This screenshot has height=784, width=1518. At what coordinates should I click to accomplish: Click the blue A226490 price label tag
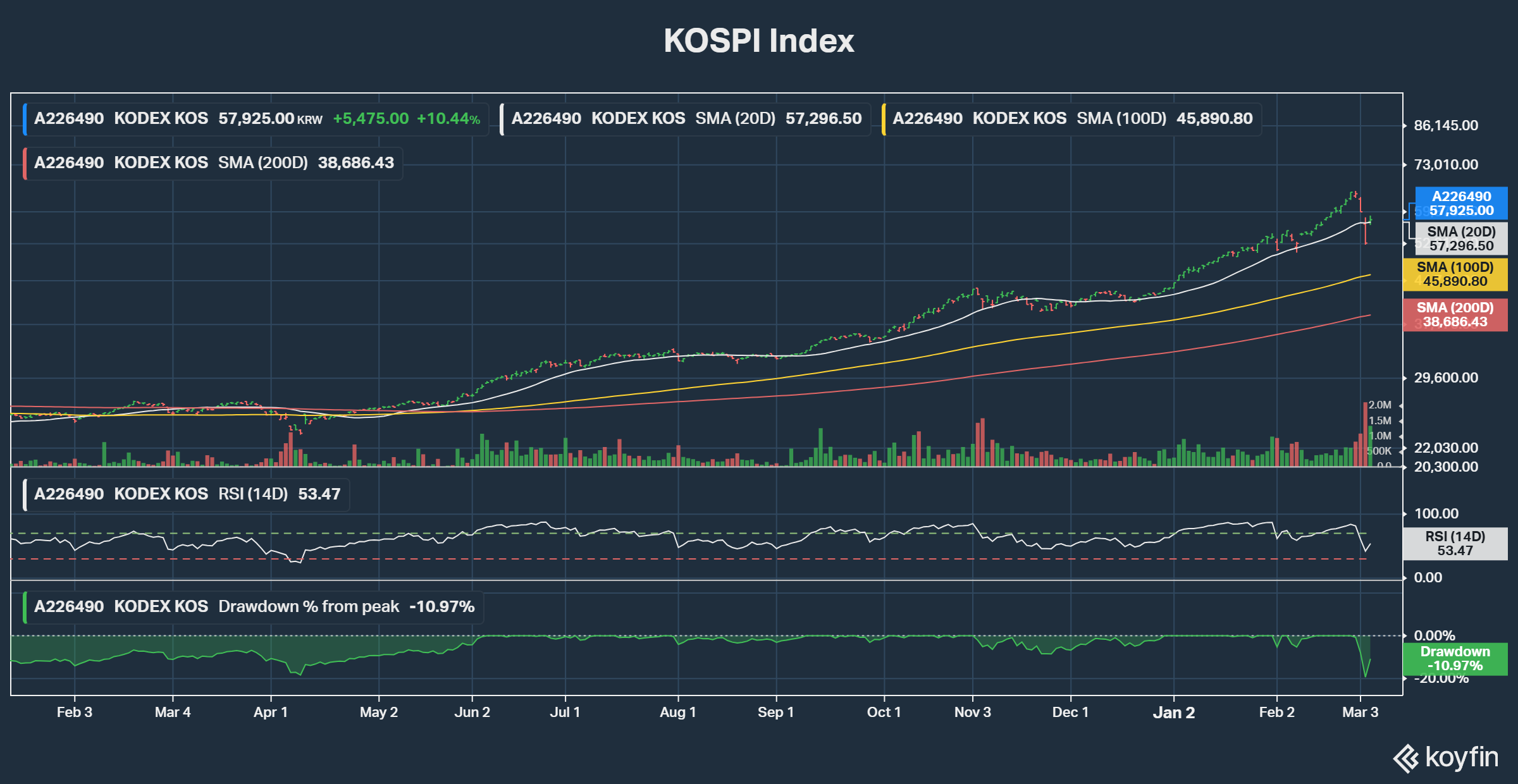point(1461,204)
